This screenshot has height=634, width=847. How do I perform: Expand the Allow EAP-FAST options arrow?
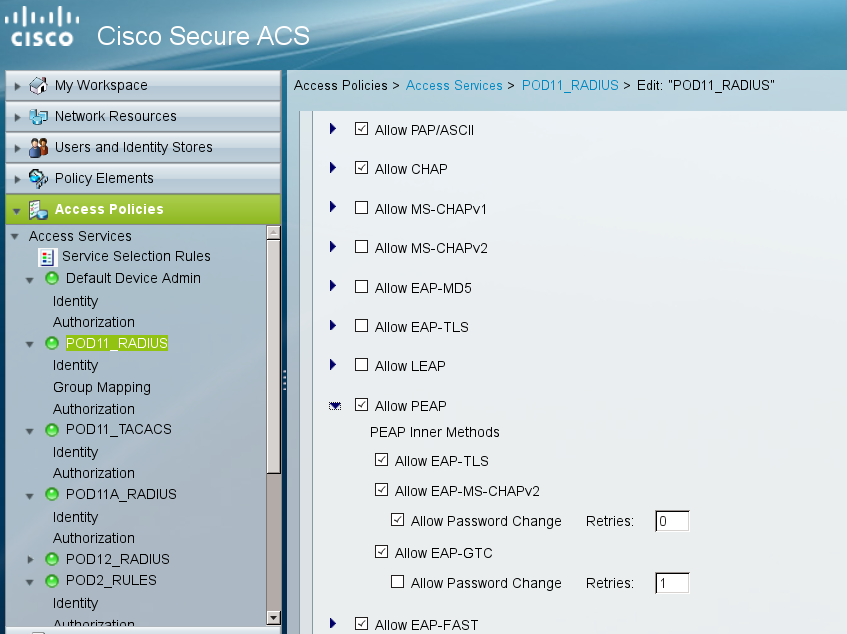pyautogui.click(x=333, y=624)
